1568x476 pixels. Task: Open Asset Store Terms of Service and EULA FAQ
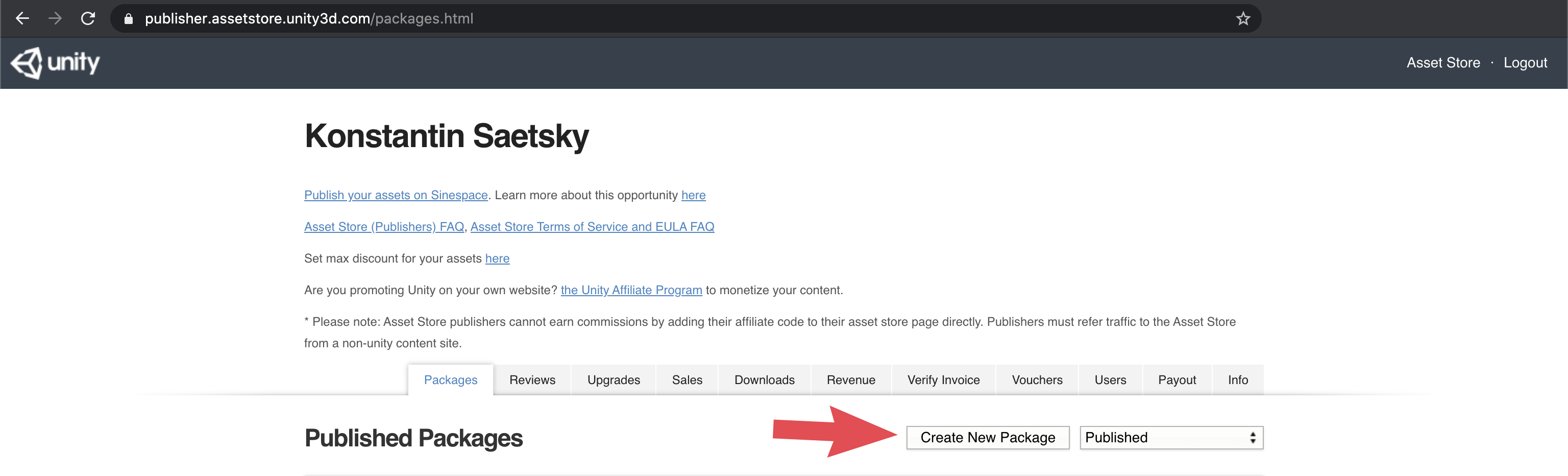(x=592, y=226)
